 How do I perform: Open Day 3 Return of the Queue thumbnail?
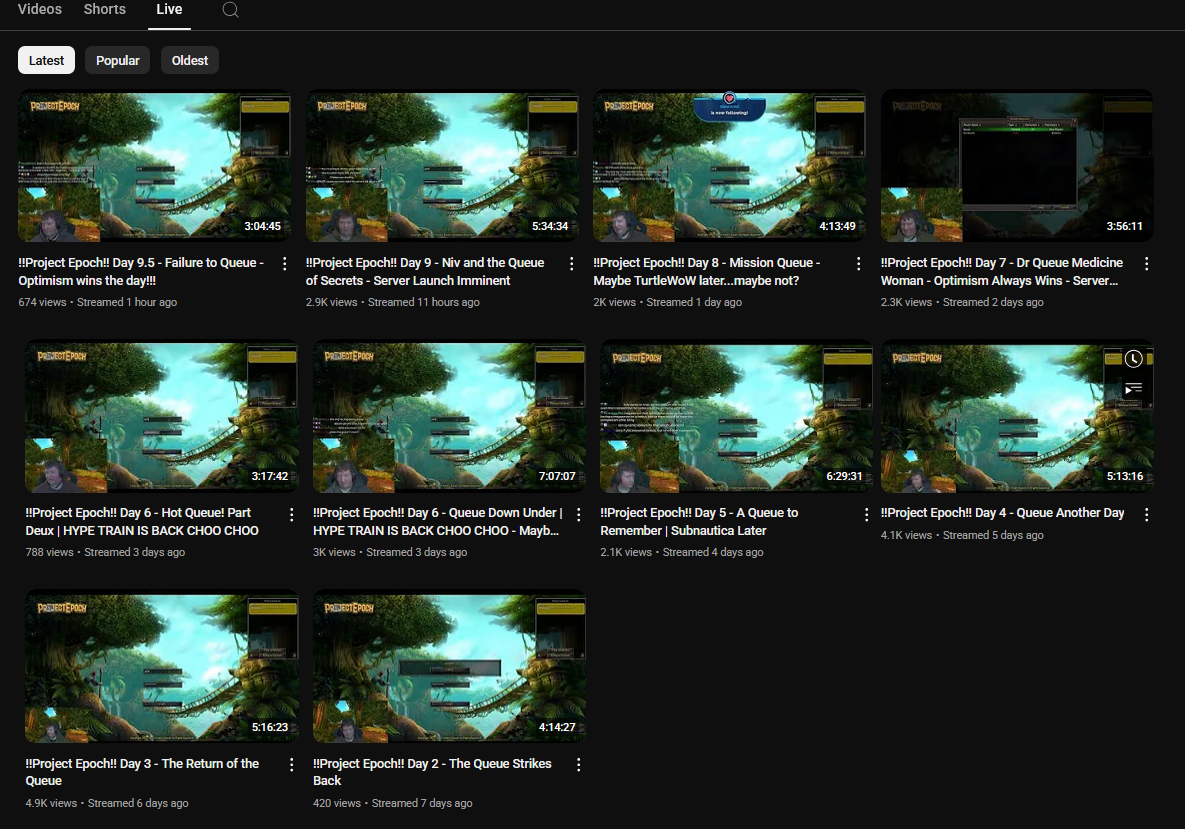point(162,667)
